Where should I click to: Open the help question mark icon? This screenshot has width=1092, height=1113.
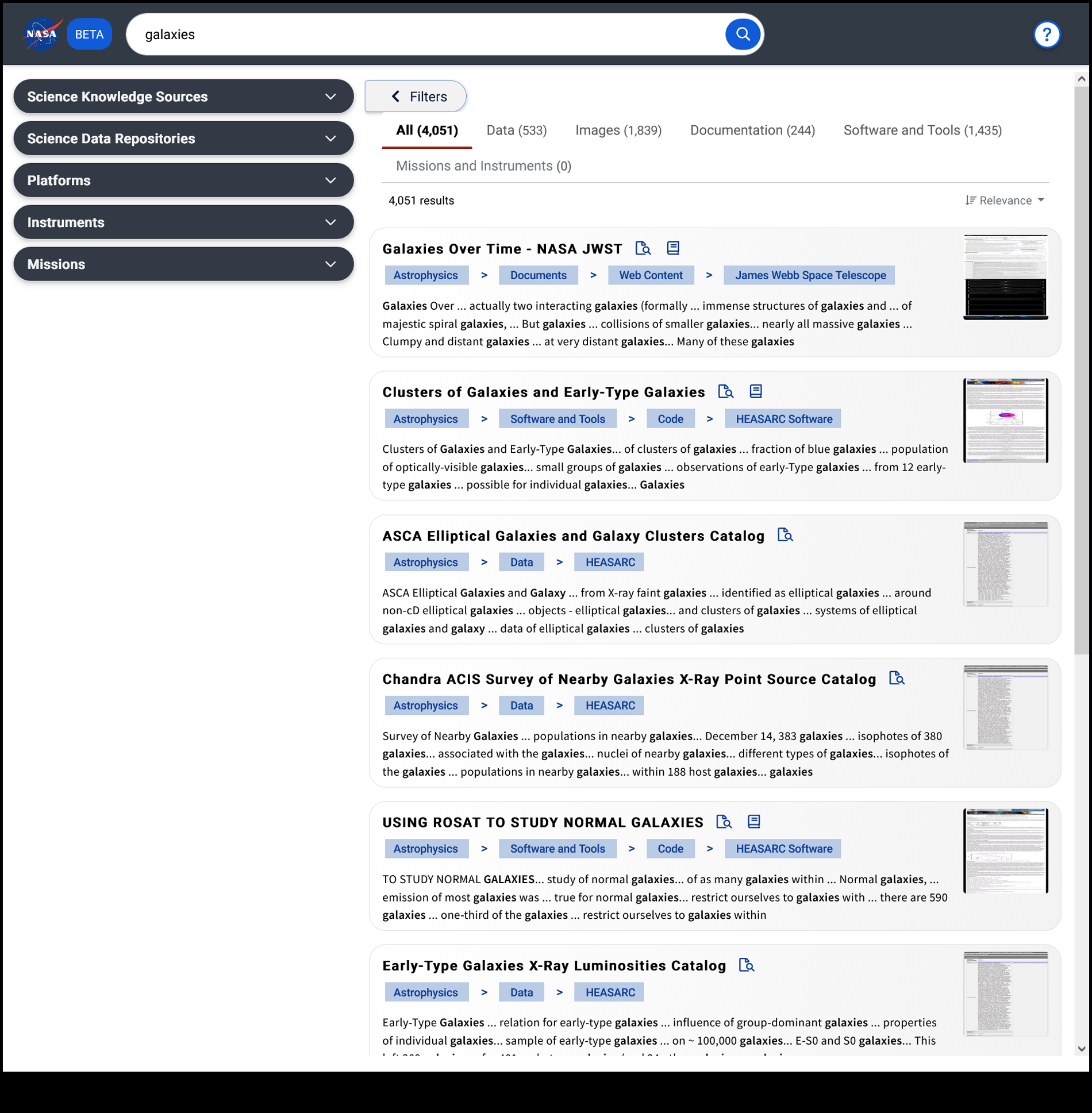tap(1047, 34)
